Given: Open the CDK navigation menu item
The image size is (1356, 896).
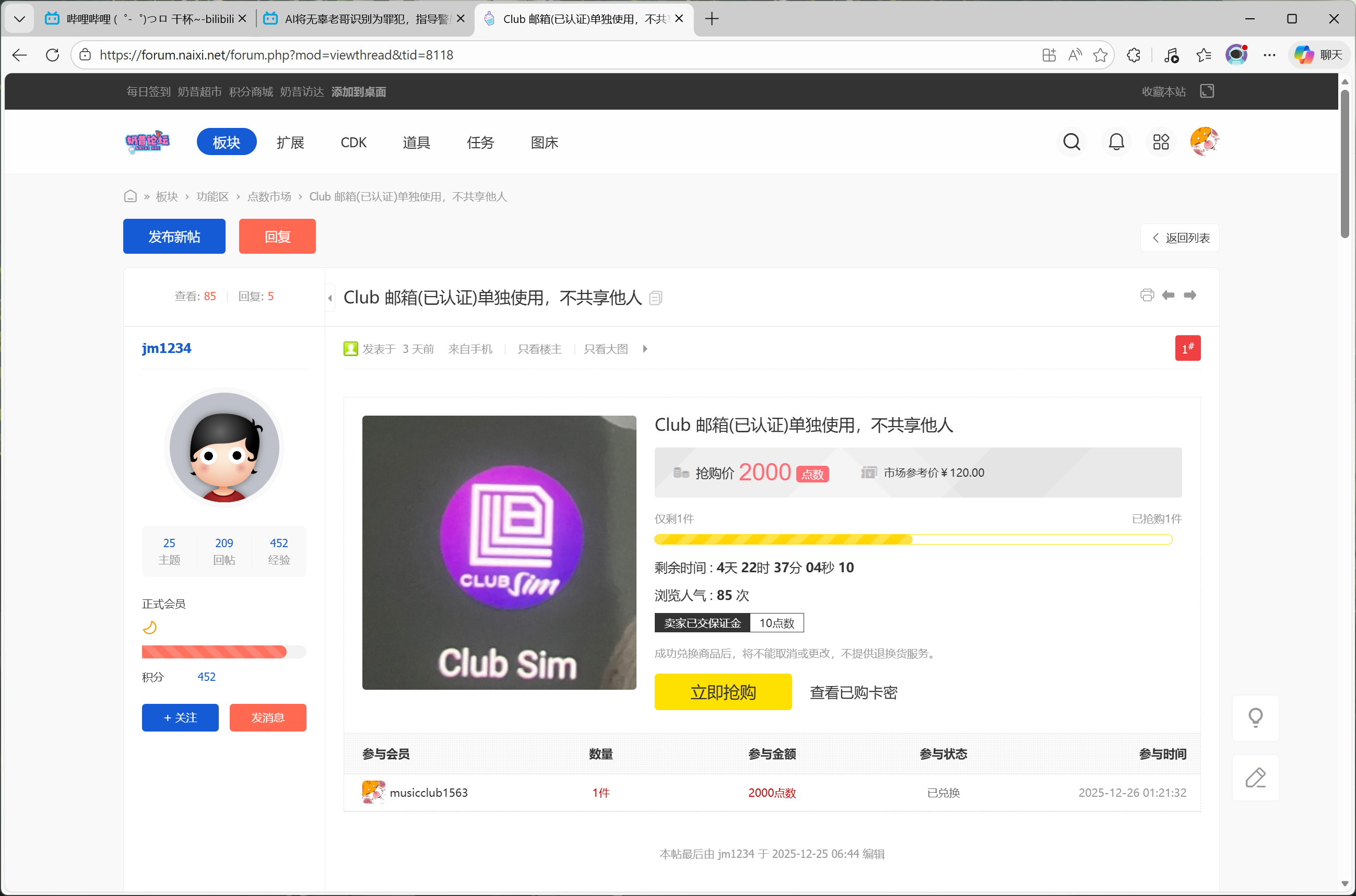Looking at the screenshot, I should [353, 143].
